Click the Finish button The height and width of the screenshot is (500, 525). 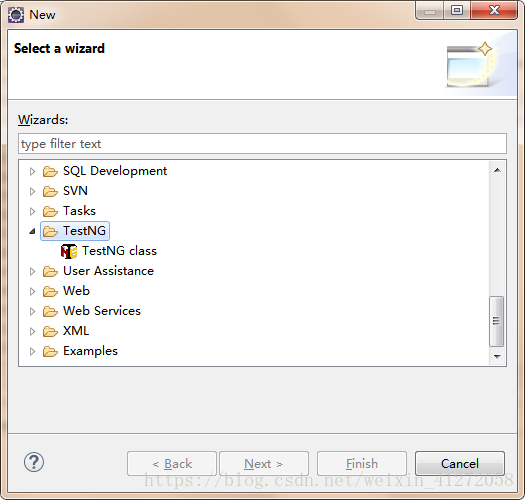[362, 463]
